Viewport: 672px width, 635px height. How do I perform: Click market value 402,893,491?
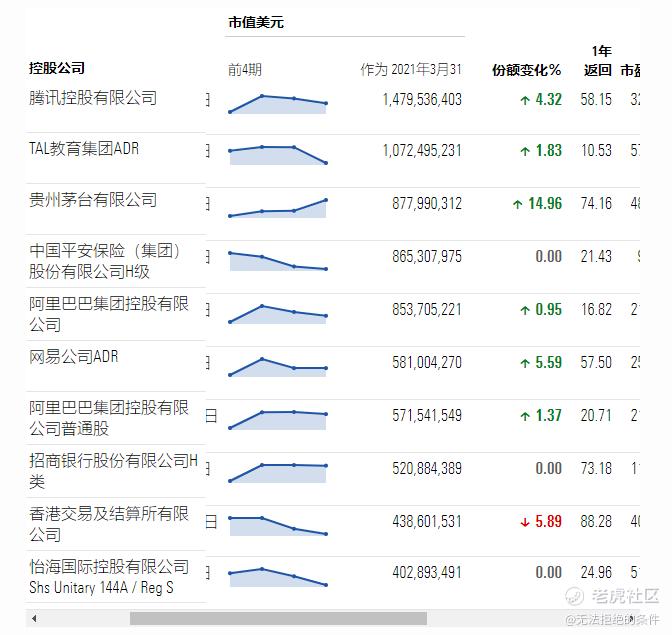click(x=427, y=572)
